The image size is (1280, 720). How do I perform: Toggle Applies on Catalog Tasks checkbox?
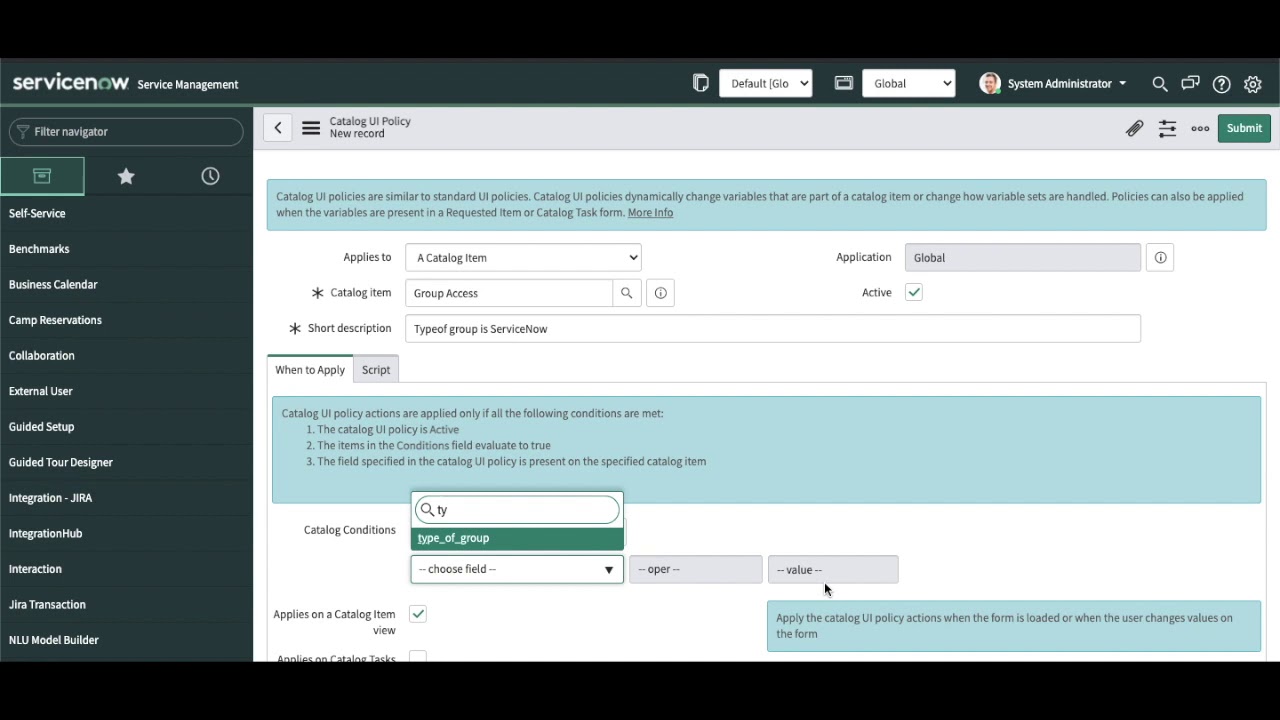(x=418, y=657)
